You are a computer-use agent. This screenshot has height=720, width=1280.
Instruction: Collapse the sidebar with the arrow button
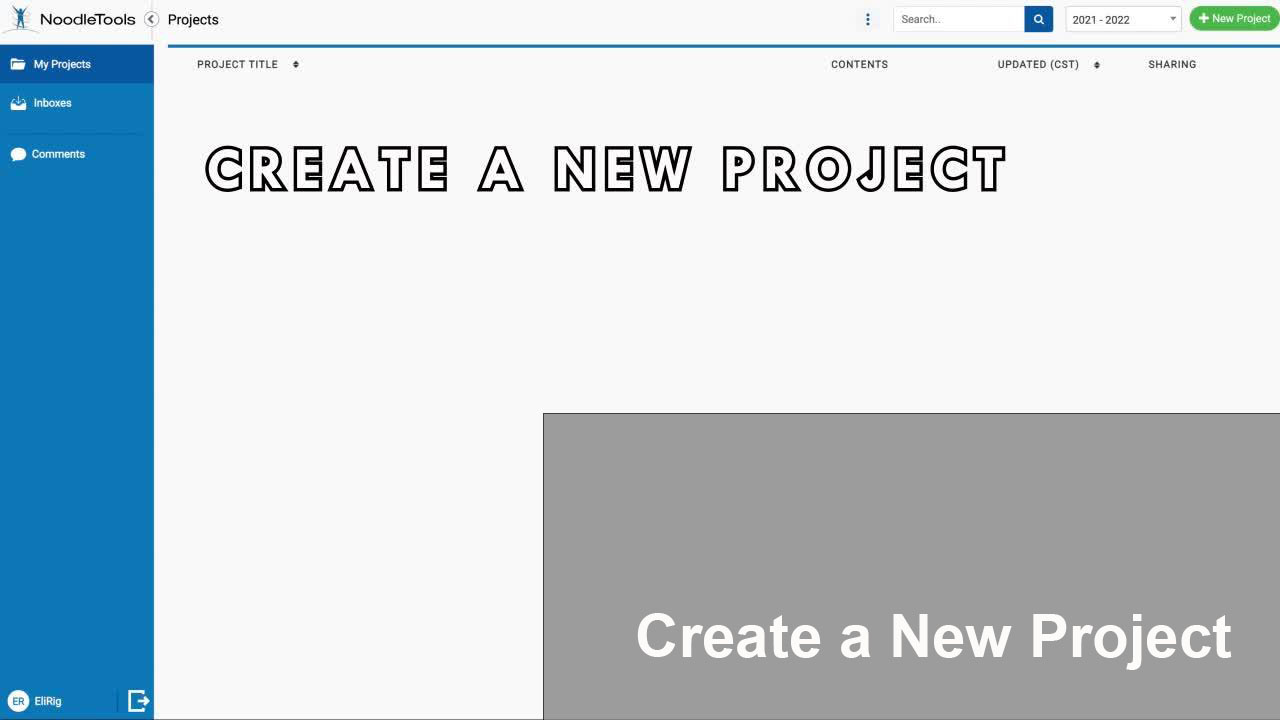(x=151, y=19)
